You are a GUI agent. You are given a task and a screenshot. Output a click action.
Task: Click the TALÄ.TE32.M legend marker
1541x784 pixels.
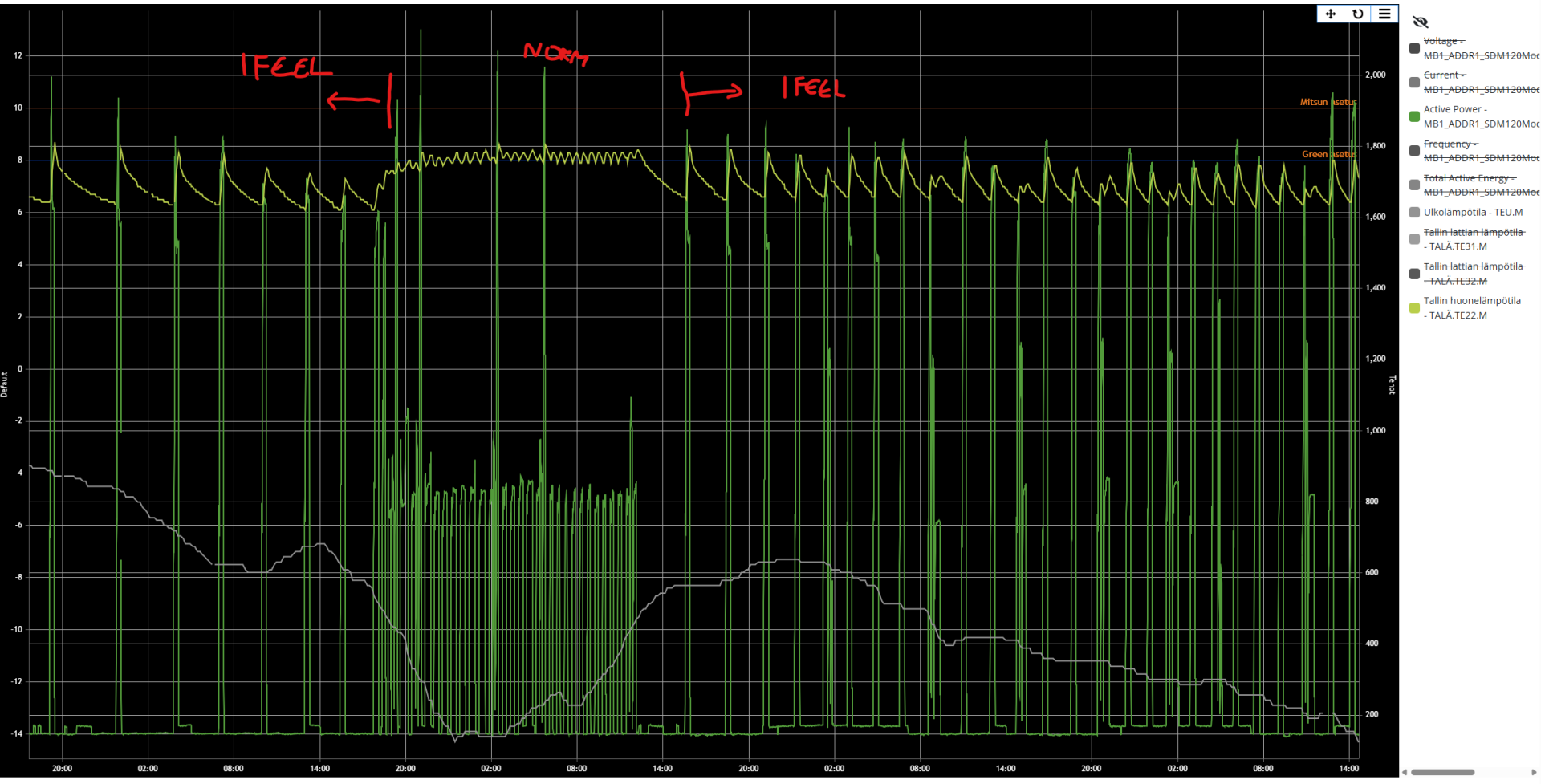(x=1414, y=274)
